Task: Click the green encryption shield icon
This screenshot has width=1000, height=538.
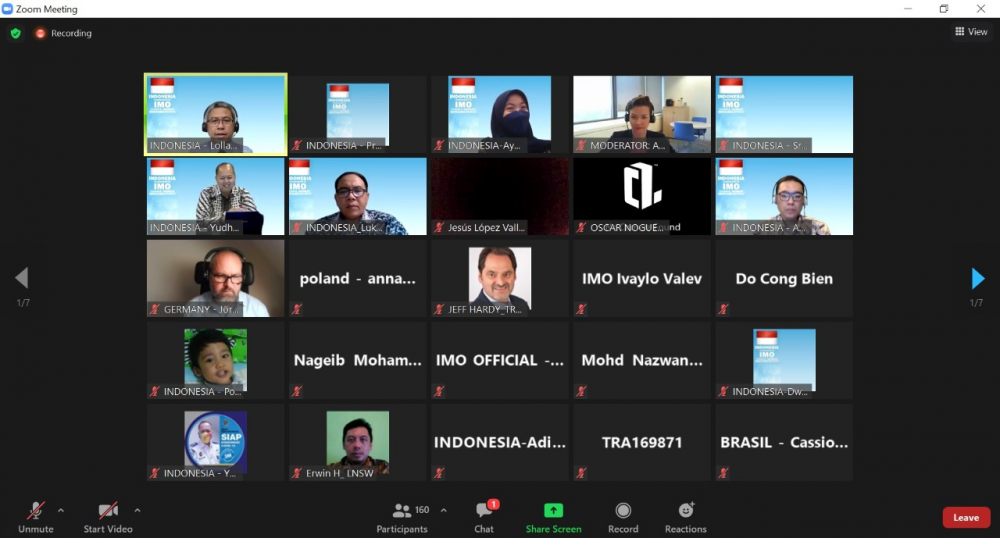Action: click(x=15, y=33)
